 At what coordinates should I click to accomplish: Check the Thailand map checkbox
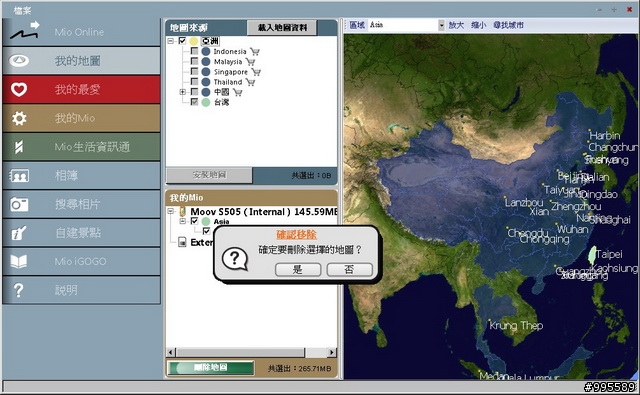(x=195, y=82)
